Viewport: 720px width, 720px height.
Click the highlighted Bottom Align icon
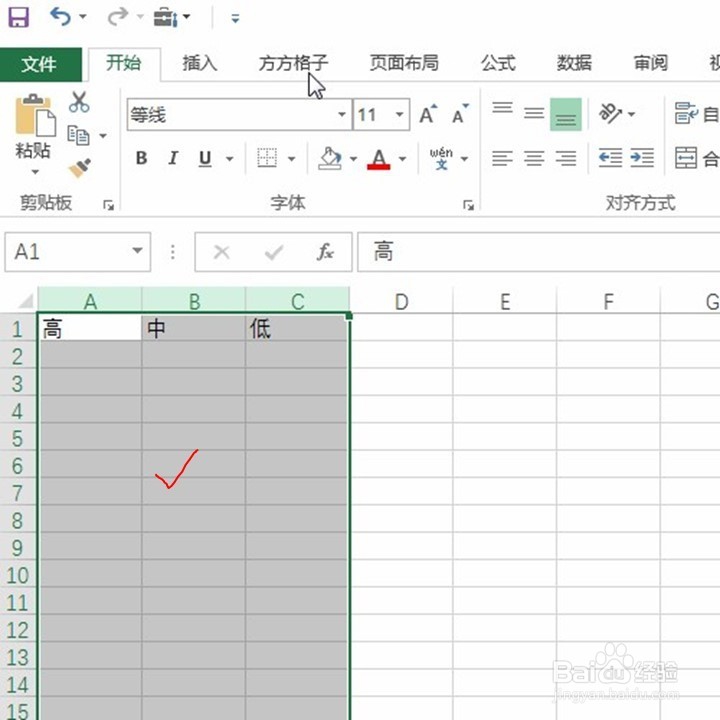click(566, 114)
